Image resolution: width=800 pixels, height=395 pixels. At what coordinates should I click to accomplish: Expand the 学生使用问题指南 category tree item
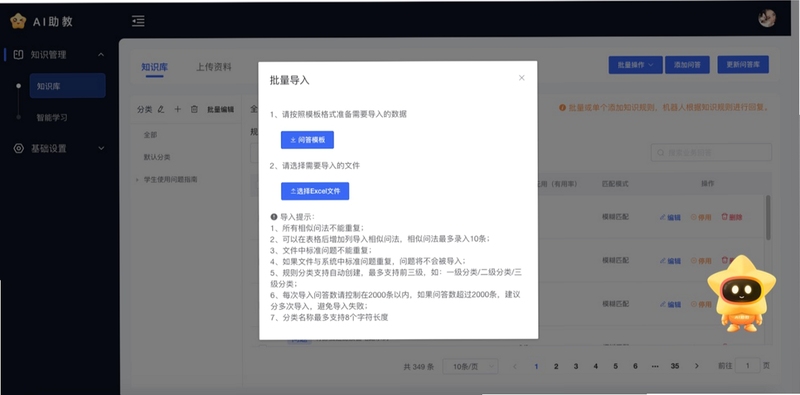(137, 180)
